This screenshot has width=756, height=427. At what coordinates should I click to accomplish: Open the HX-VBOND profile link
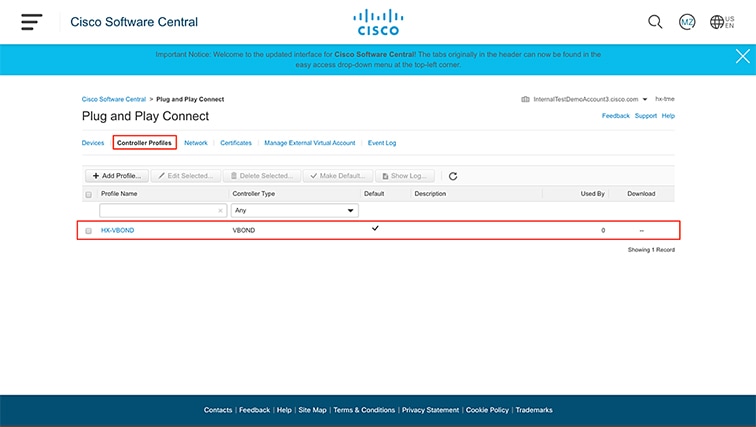tap(118, 230)
